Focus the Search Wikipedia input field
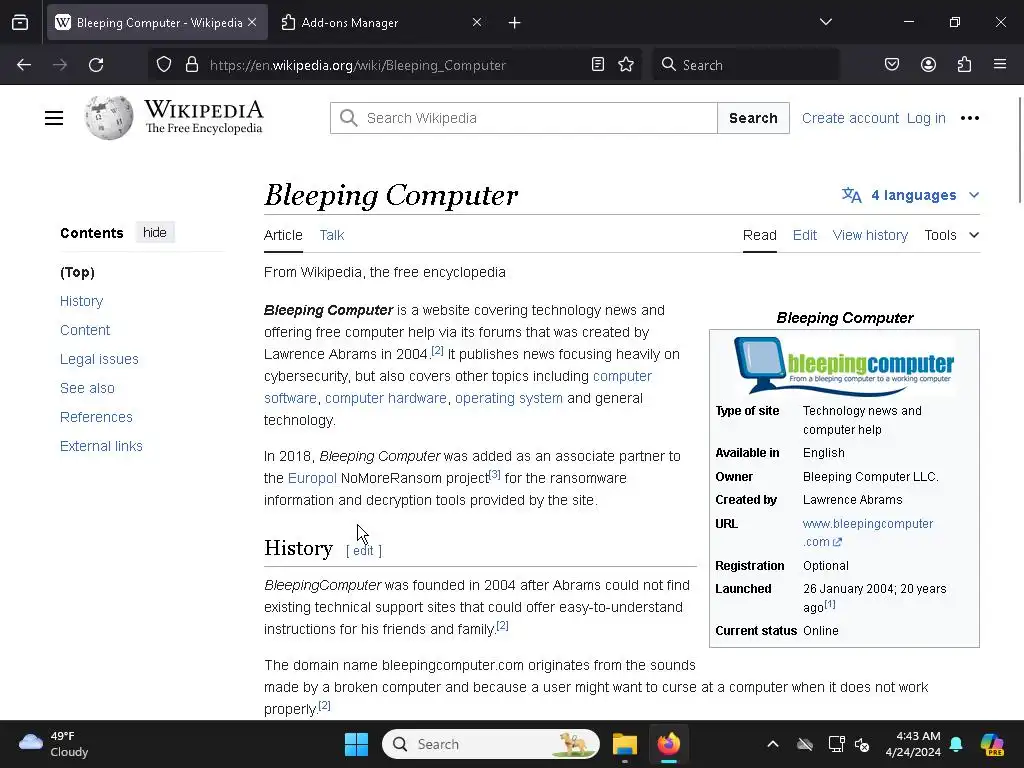 point(524,118)
